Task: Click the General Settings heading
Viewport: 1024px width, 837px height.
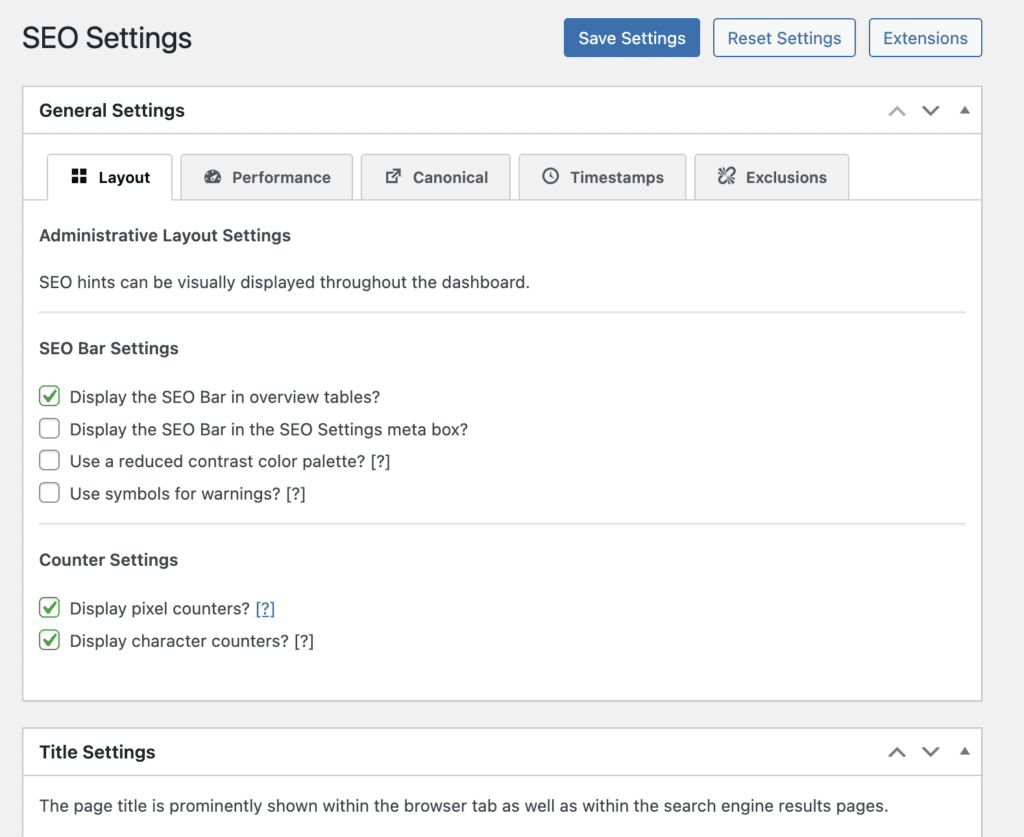Action: pos(112,110)
